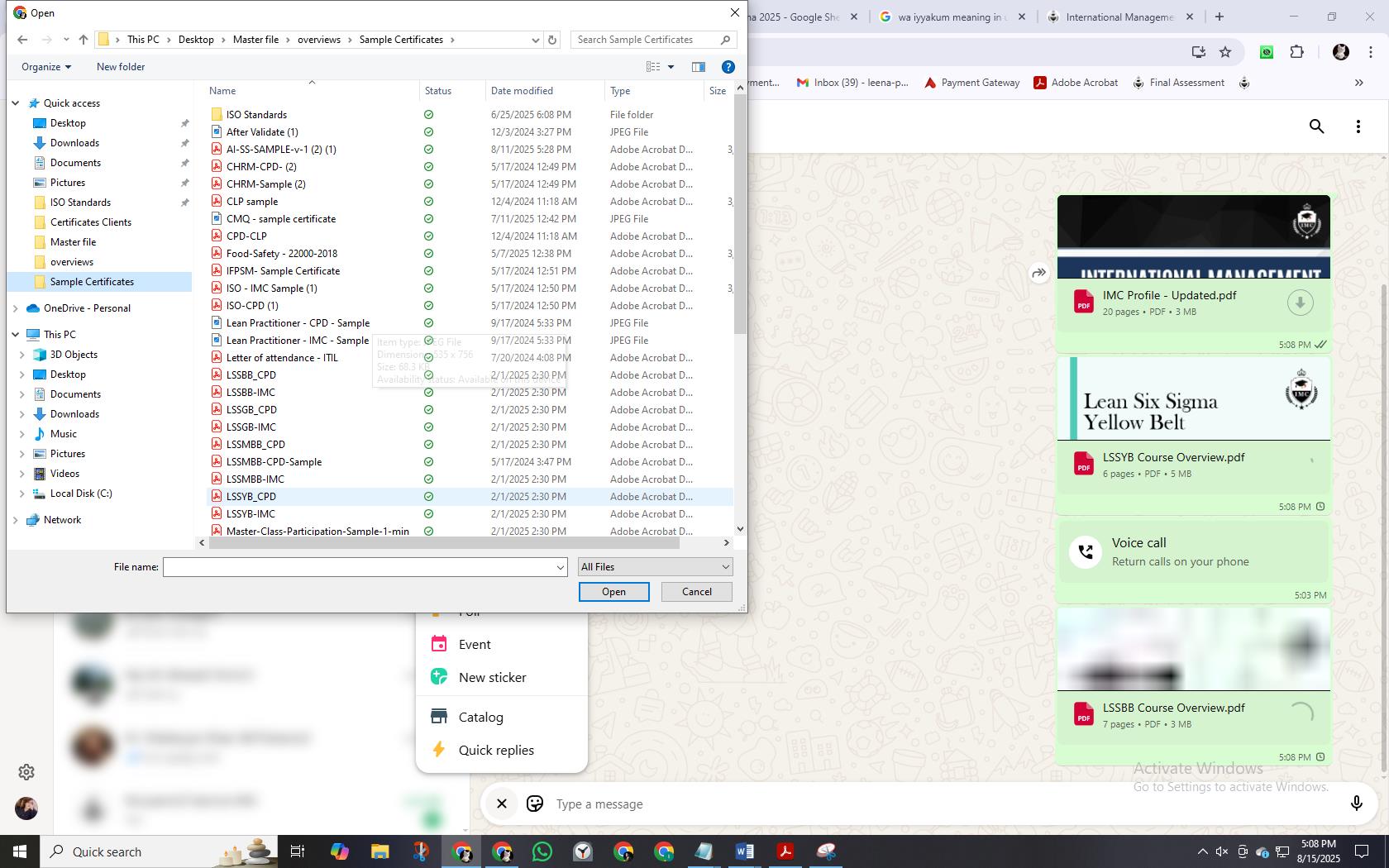The height and width of the screenshot is (868, 1389).
Task: Expand the address bar history dropdown
Action: click(x=535, y=40)
